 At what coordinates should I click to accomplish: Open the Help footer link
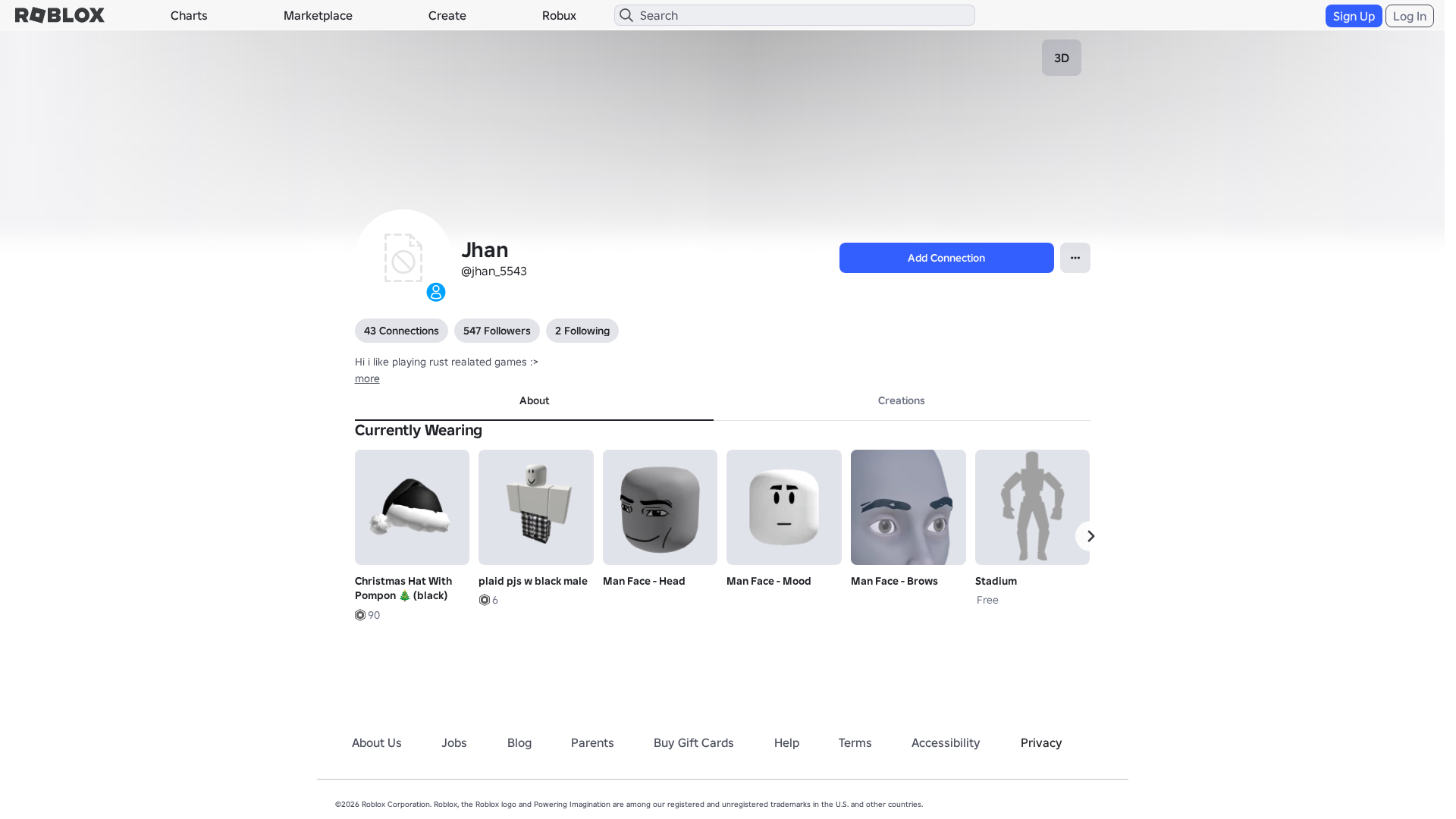click(786, 743)
